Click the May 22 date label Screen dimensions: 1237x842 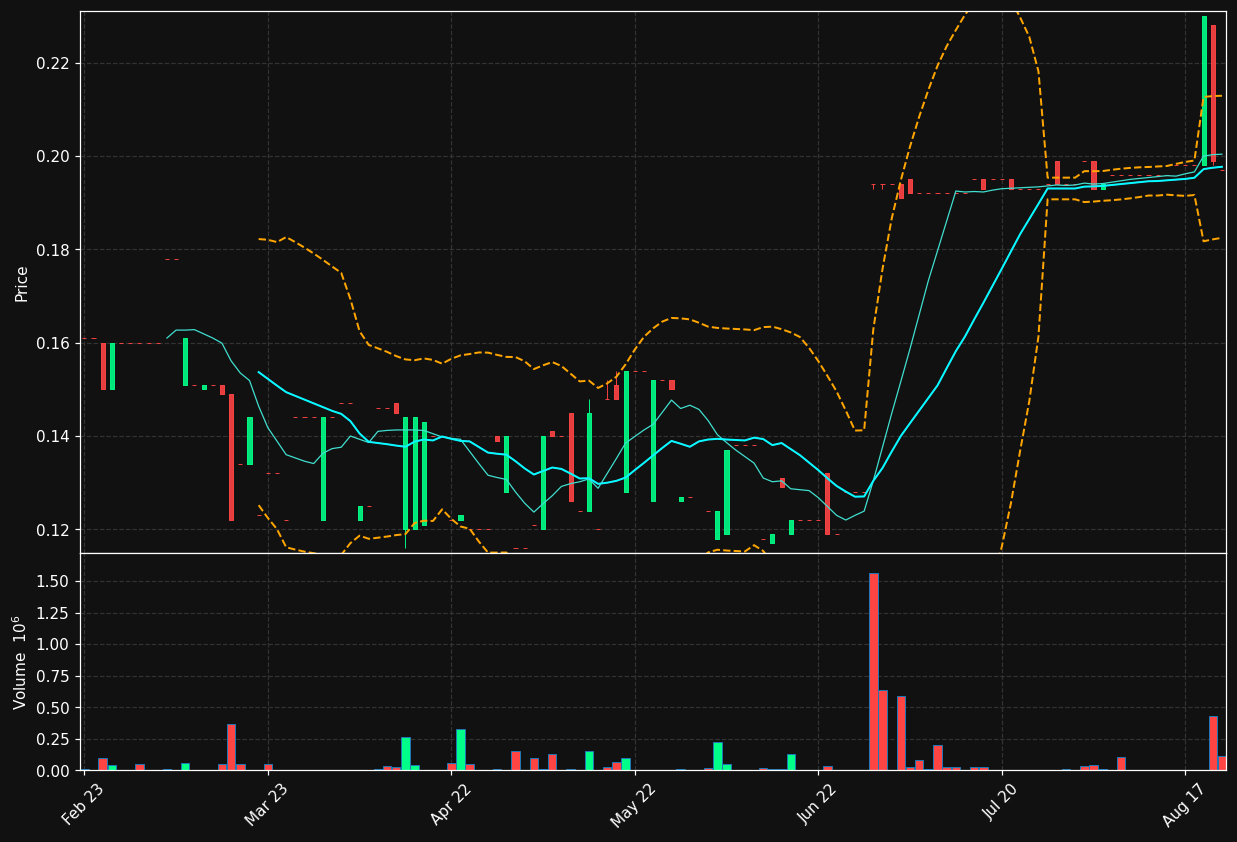(633, 804)
